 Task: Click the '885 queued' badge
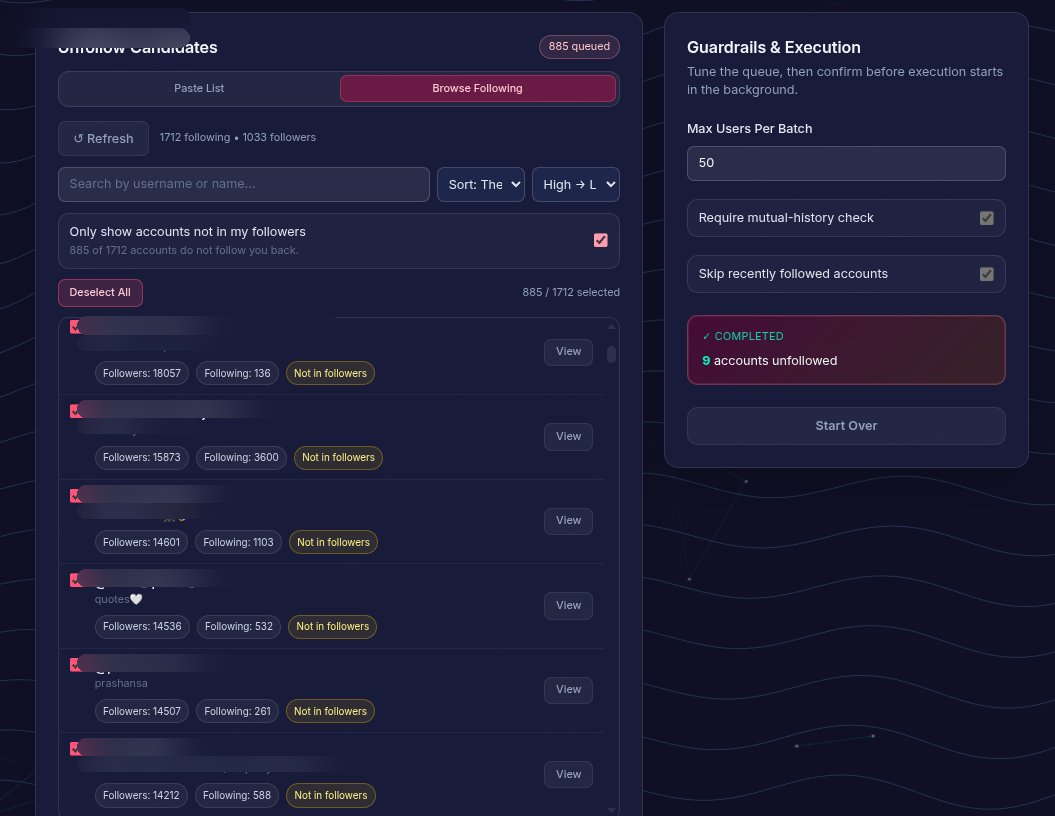point(579,47)
